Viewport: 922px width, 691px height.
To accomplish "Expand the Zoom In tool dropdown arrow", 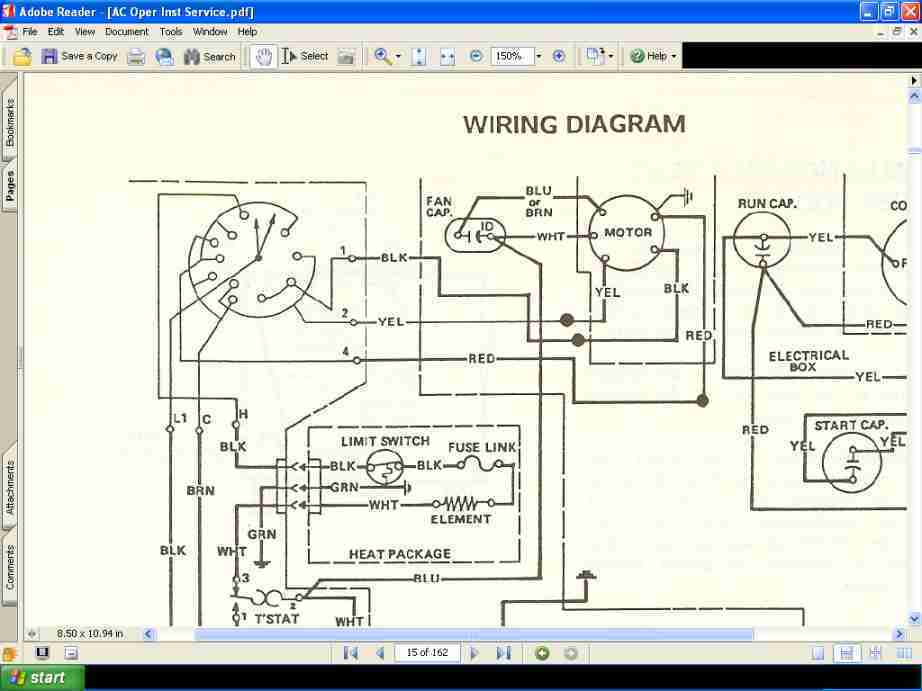I will click(x=398, y=57).
